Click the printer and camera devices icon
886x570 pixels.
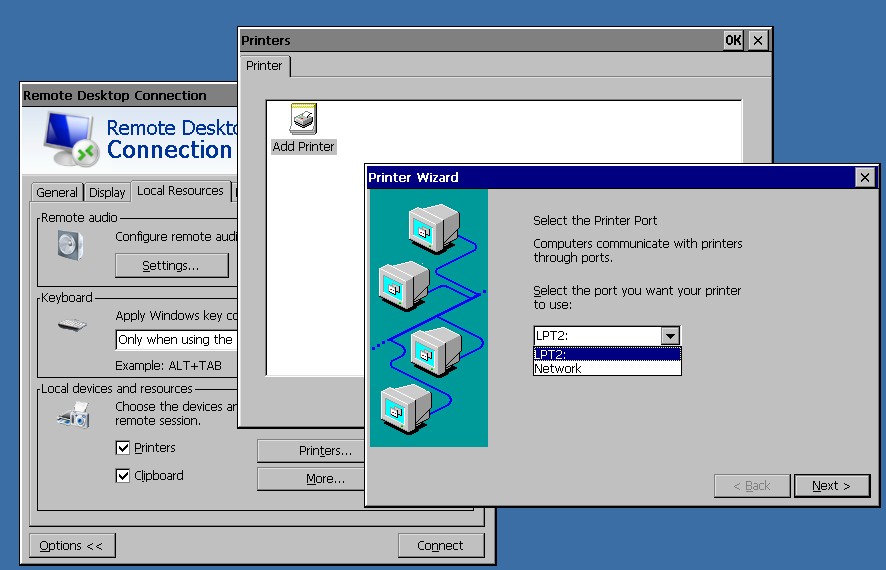(73, 415)
